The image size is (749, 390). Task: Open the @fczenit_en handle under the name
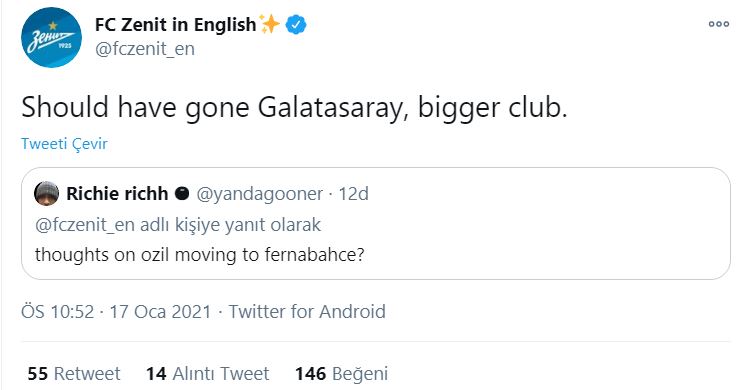click(145, 49)
